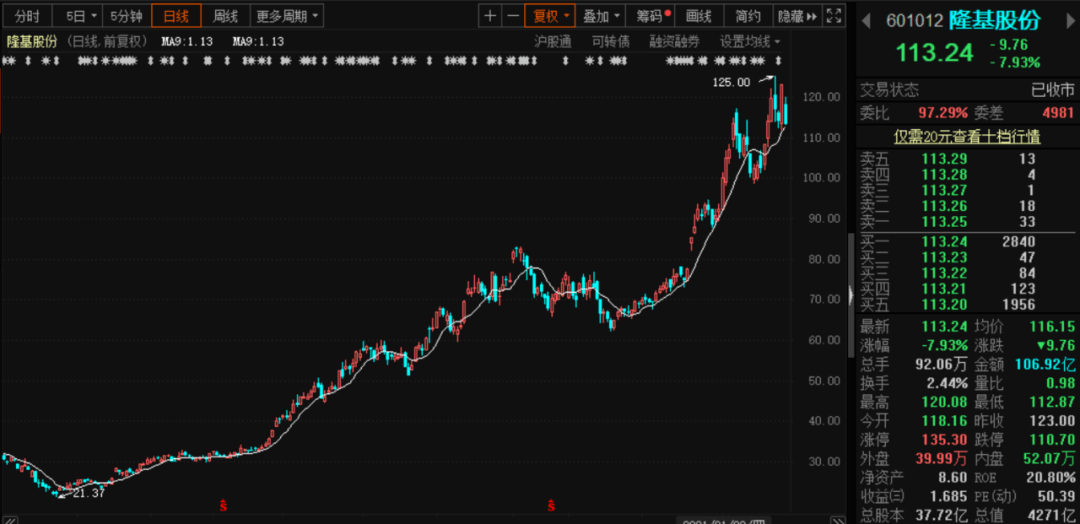Expand the 更多周期 period dropdown
Image resolution: width=1080 pixels, height=524 pixels.
click(x=288, y=16)
